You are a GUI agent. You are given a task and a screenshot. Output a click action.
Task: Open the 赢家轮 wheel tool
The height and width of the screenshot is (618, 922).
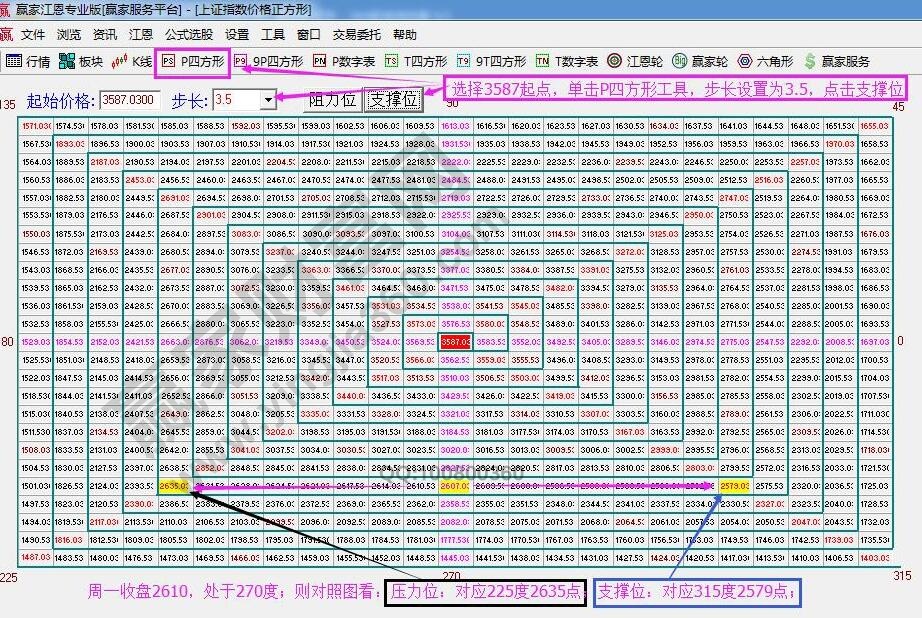(x=700, y=61)
